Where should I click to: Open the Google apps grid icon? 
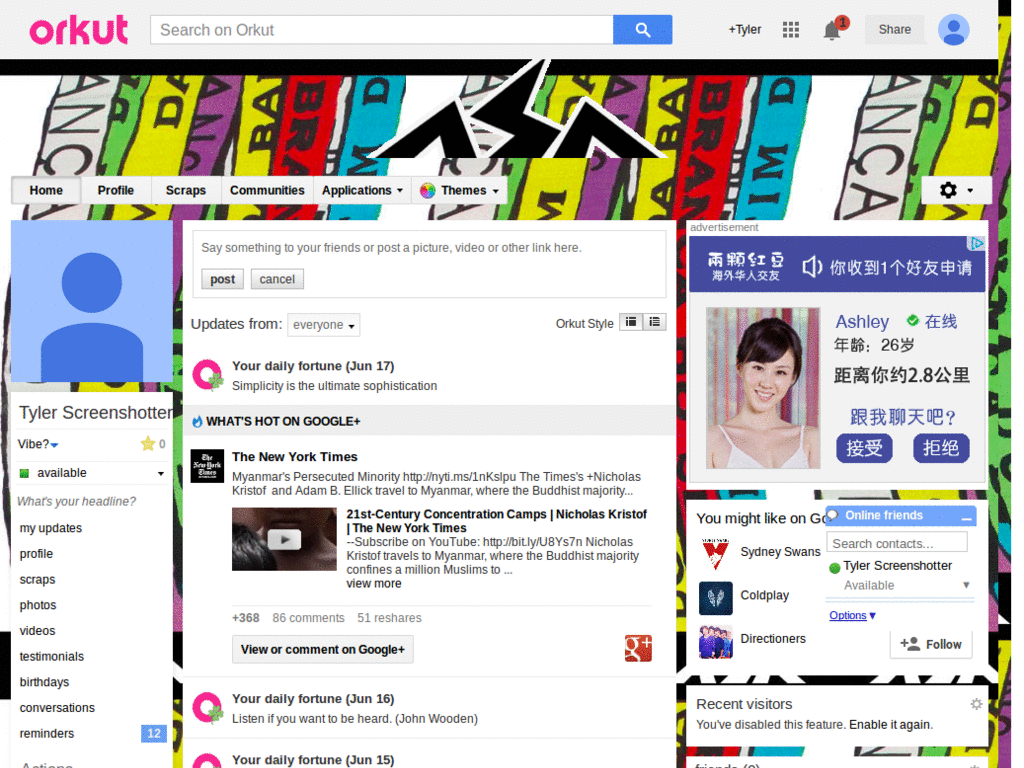click(791, 29)
